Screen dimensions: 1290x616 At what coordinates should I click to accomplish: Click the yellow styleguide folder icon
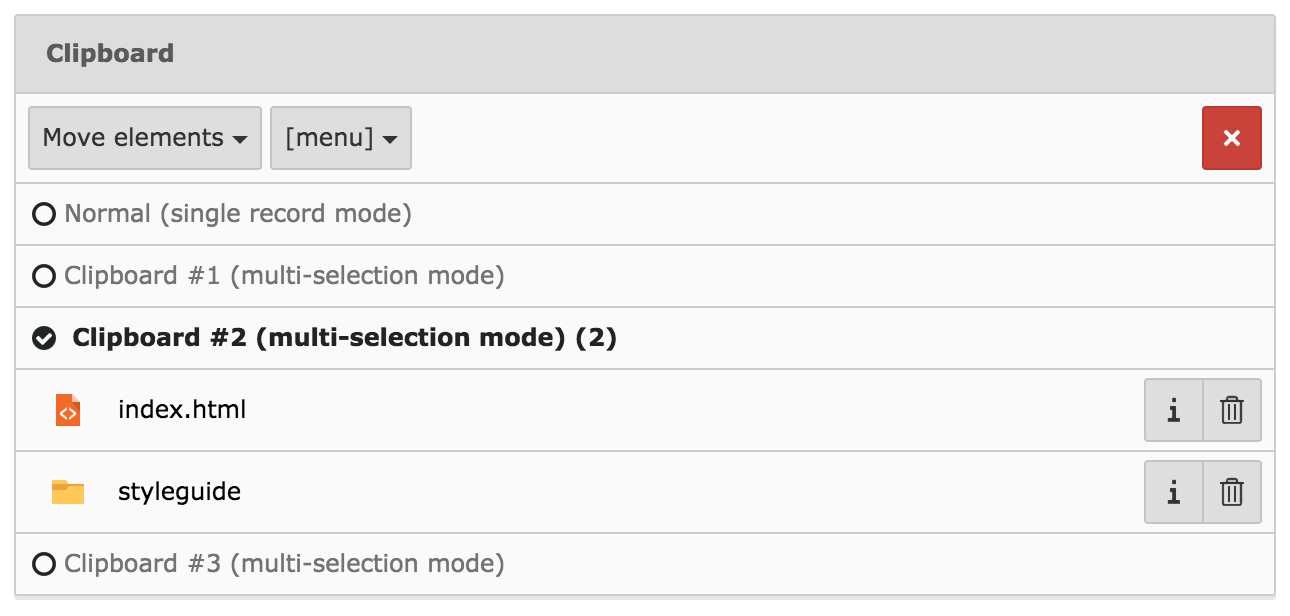tap(68, 492)
